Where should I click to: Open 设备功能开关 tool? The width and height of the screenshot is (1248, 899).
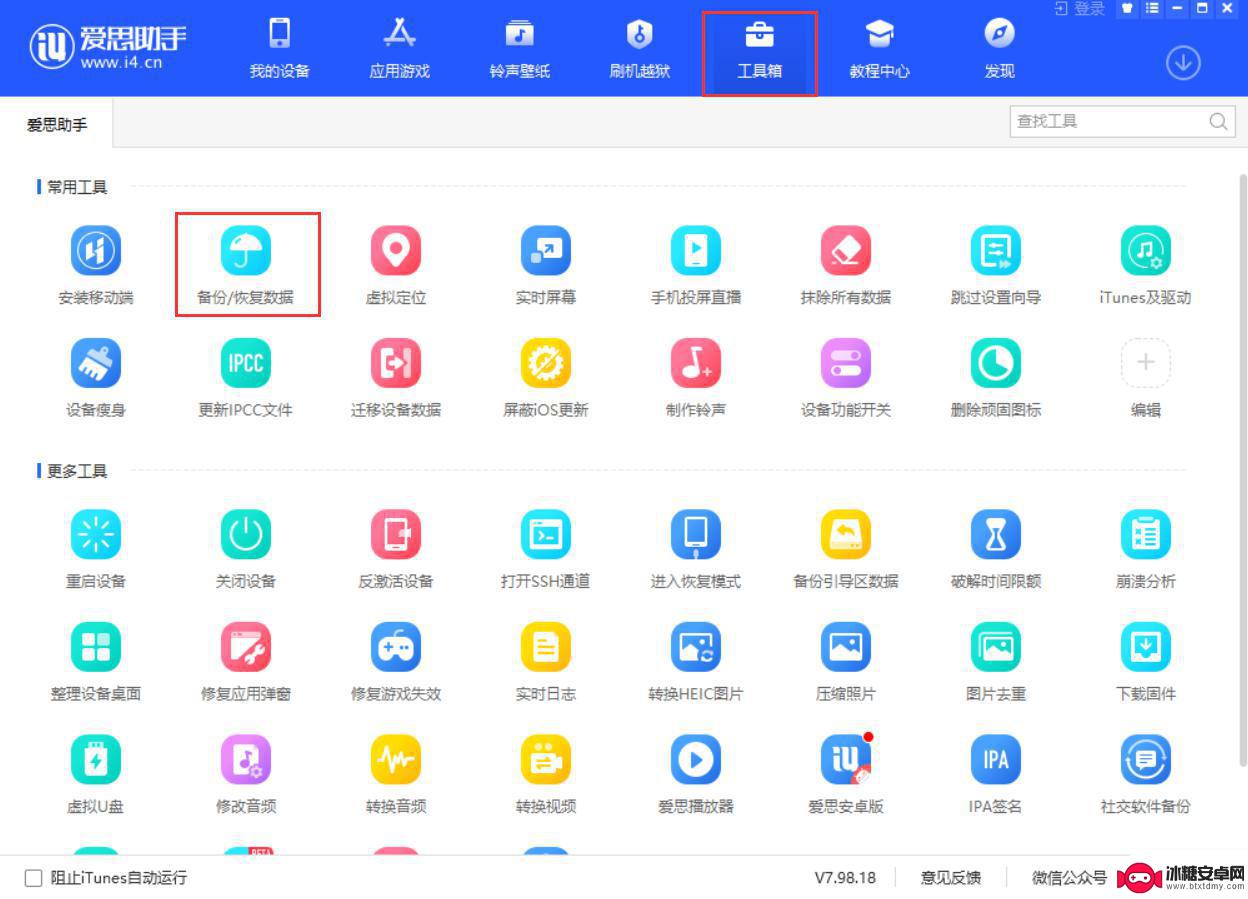pos(846,363)
